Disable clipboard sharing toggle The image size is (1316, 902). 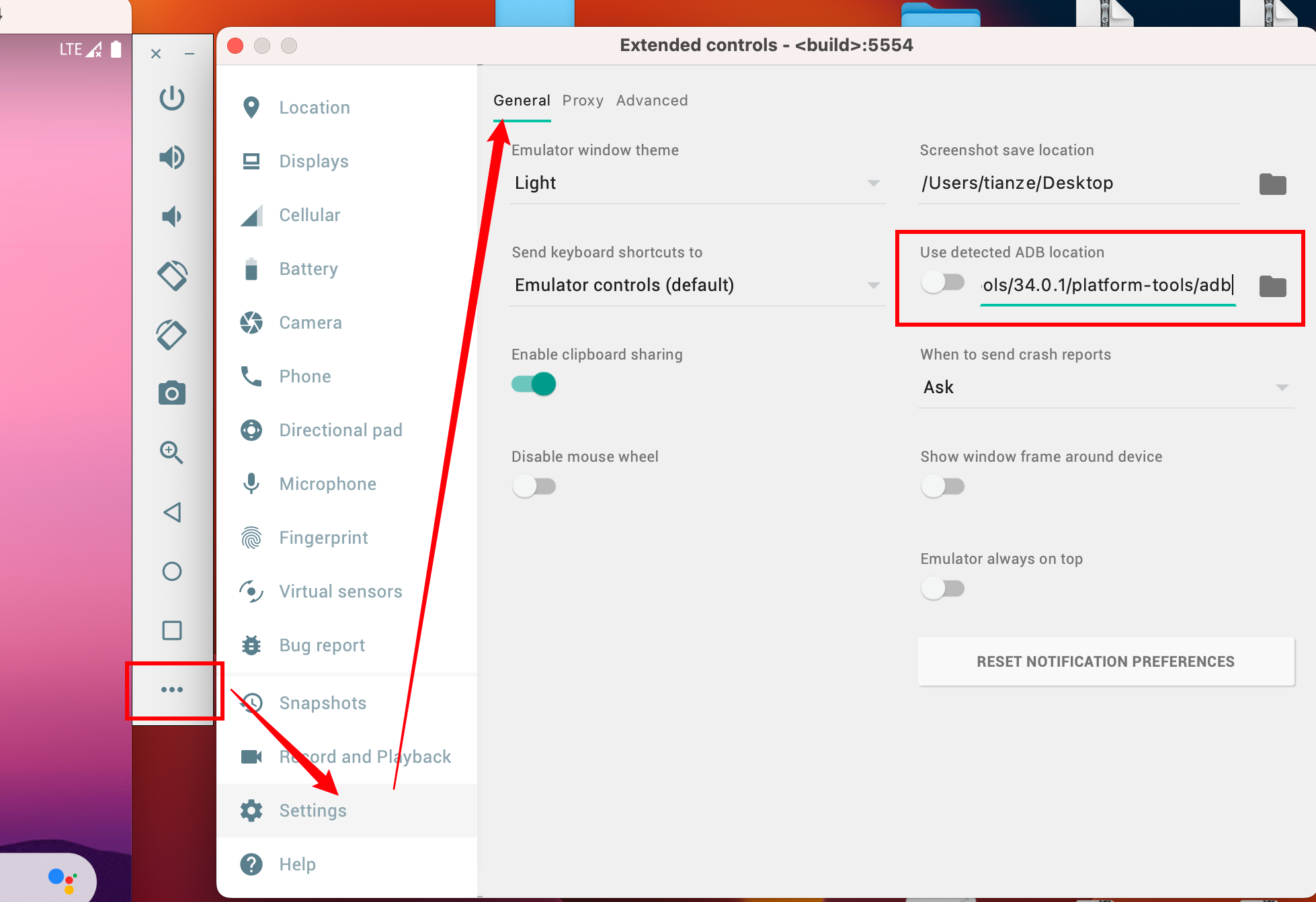pos(534,384)
